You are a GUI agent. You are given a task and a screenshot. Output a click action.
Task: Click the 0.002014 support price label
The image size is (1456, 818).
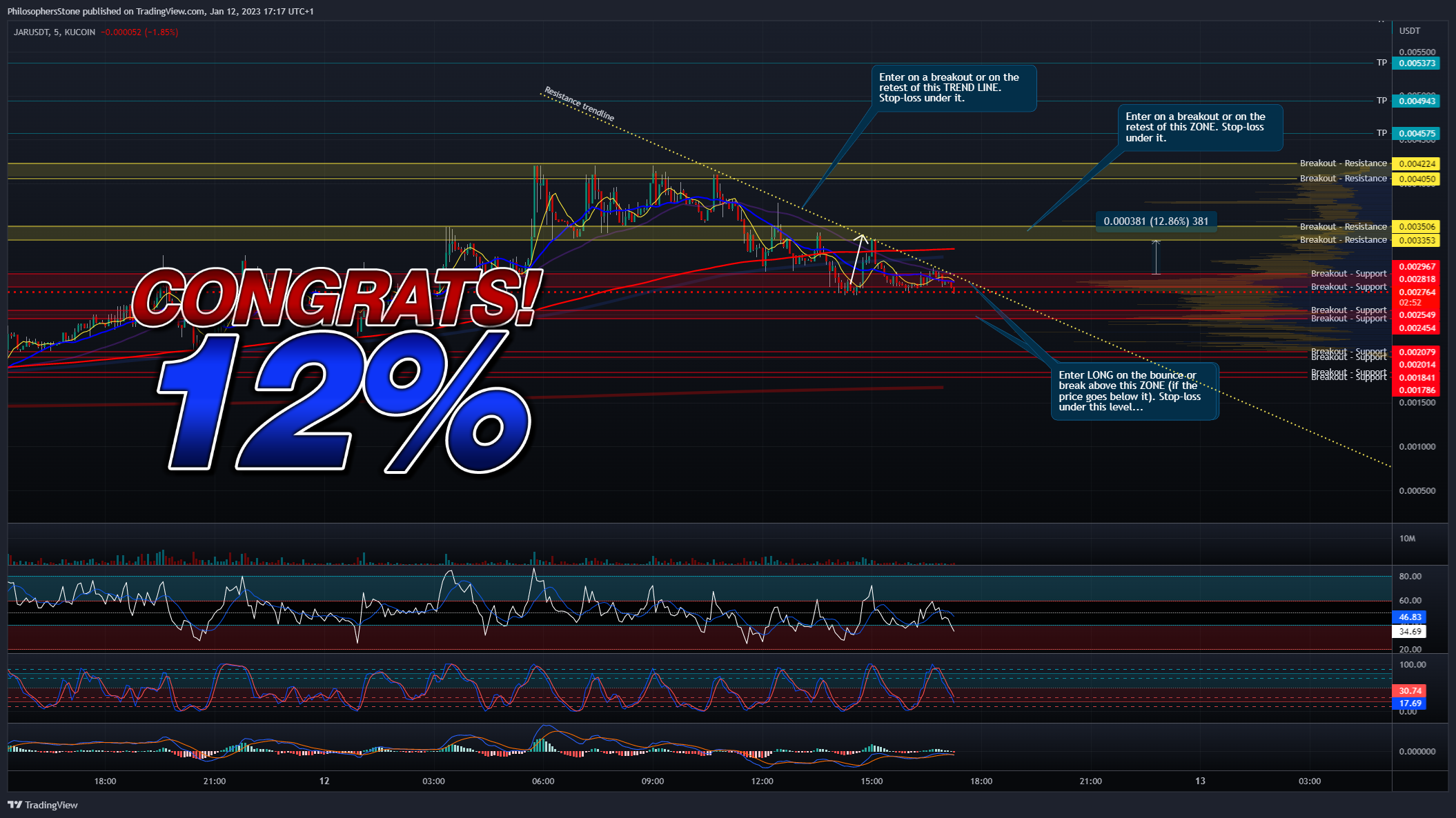(1416, 365)
